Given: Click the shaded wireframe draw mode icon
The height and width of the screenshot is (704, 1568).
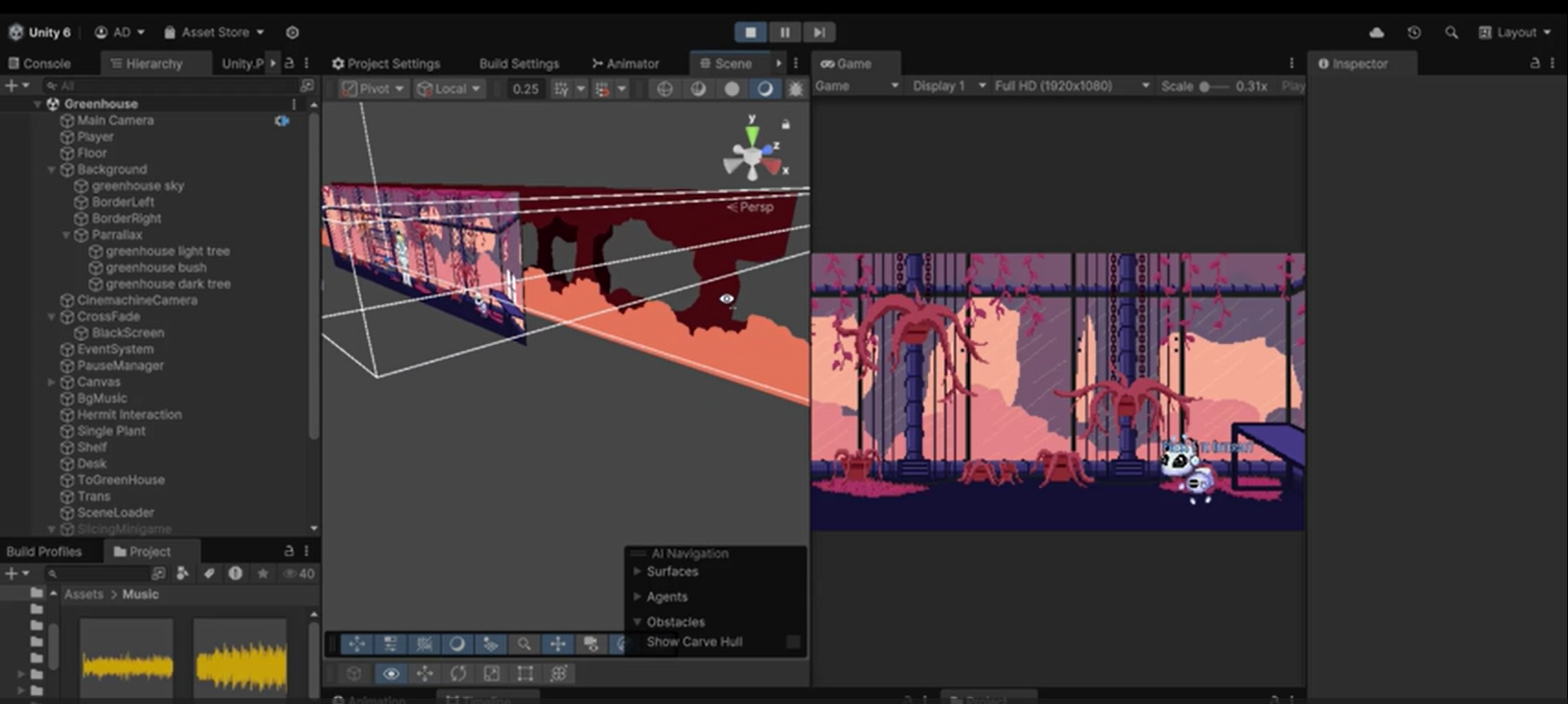Looking at the screenshot, I should click(x=698, y=88).
